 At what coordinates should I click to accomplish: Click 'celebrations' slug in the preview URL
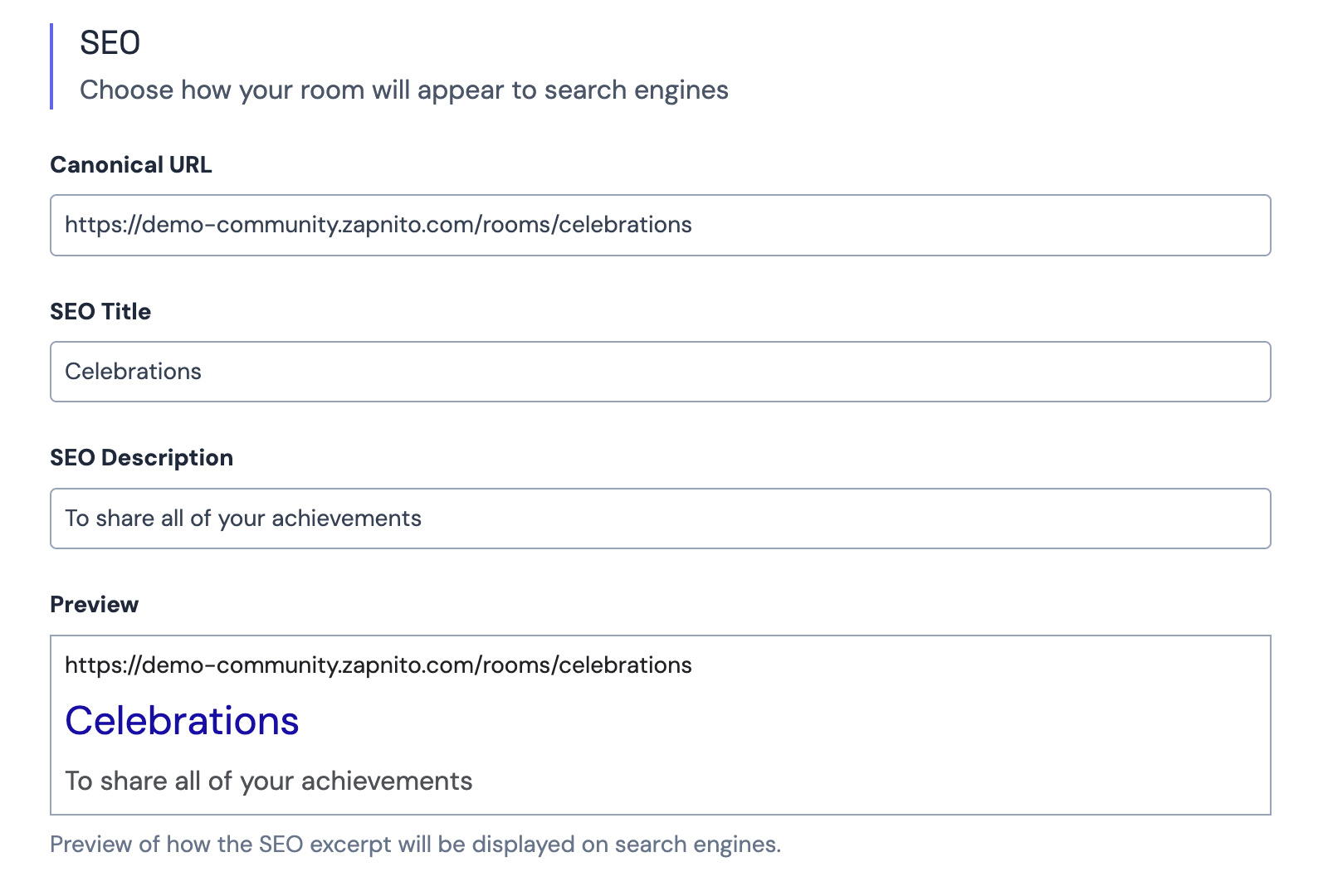(x=625, y=665)
